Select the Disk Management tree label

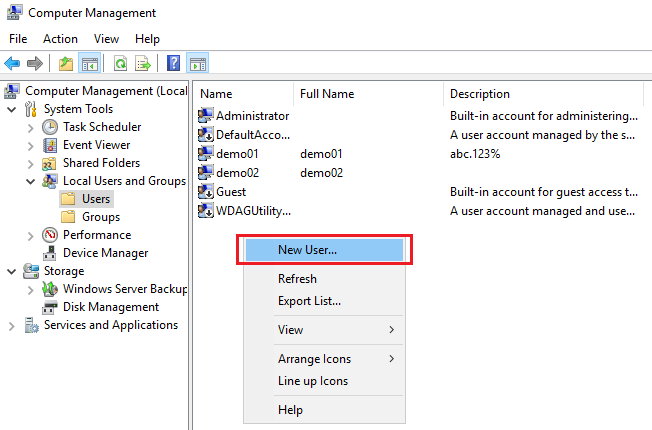click(x=111, y=307)
